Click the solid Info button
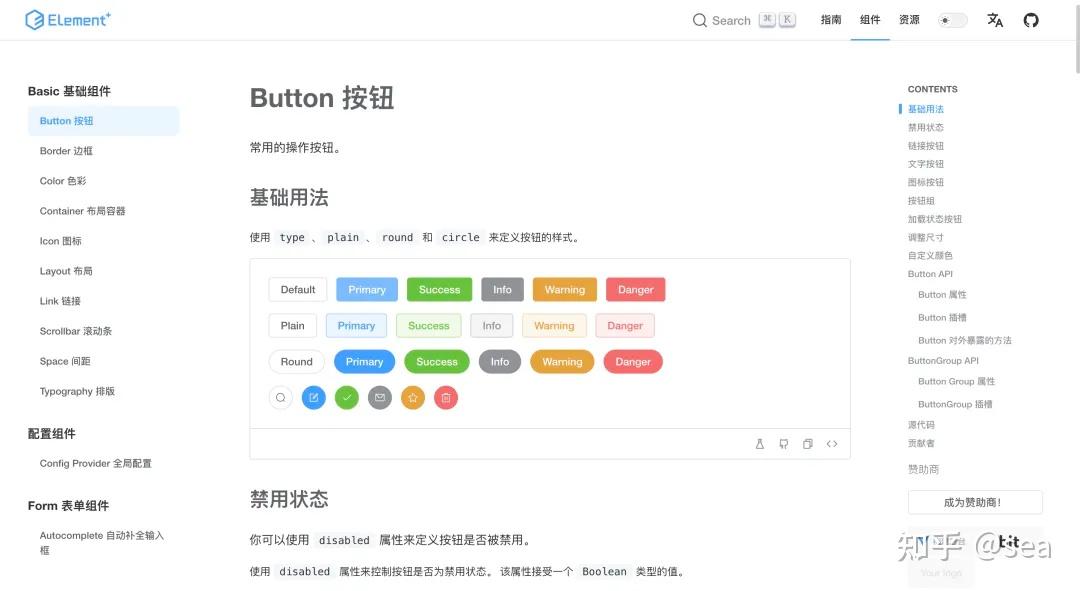 click(x=502, y=290)
